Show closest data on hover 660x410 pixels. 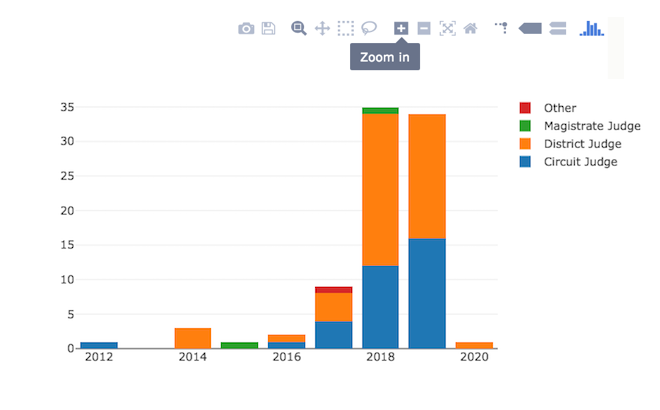click(530, 29)
